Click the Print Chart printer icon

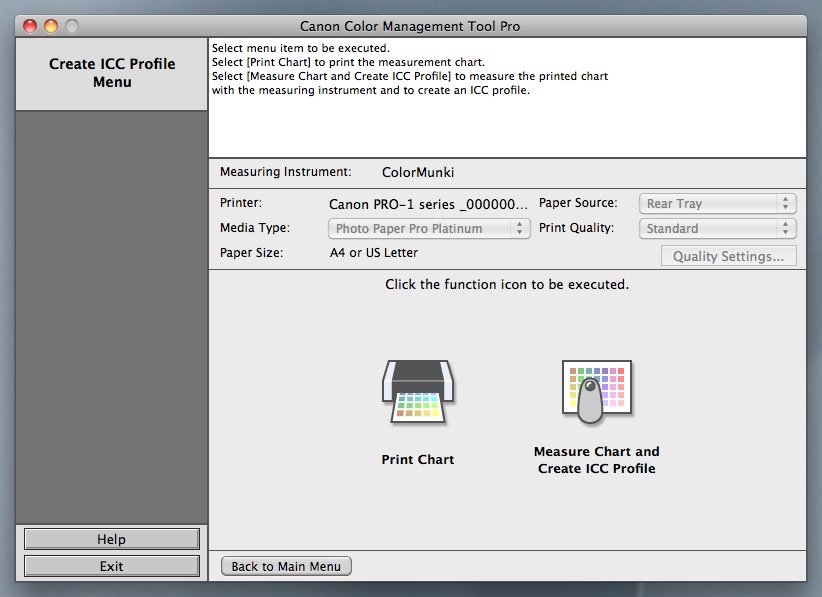coord(418,392)
